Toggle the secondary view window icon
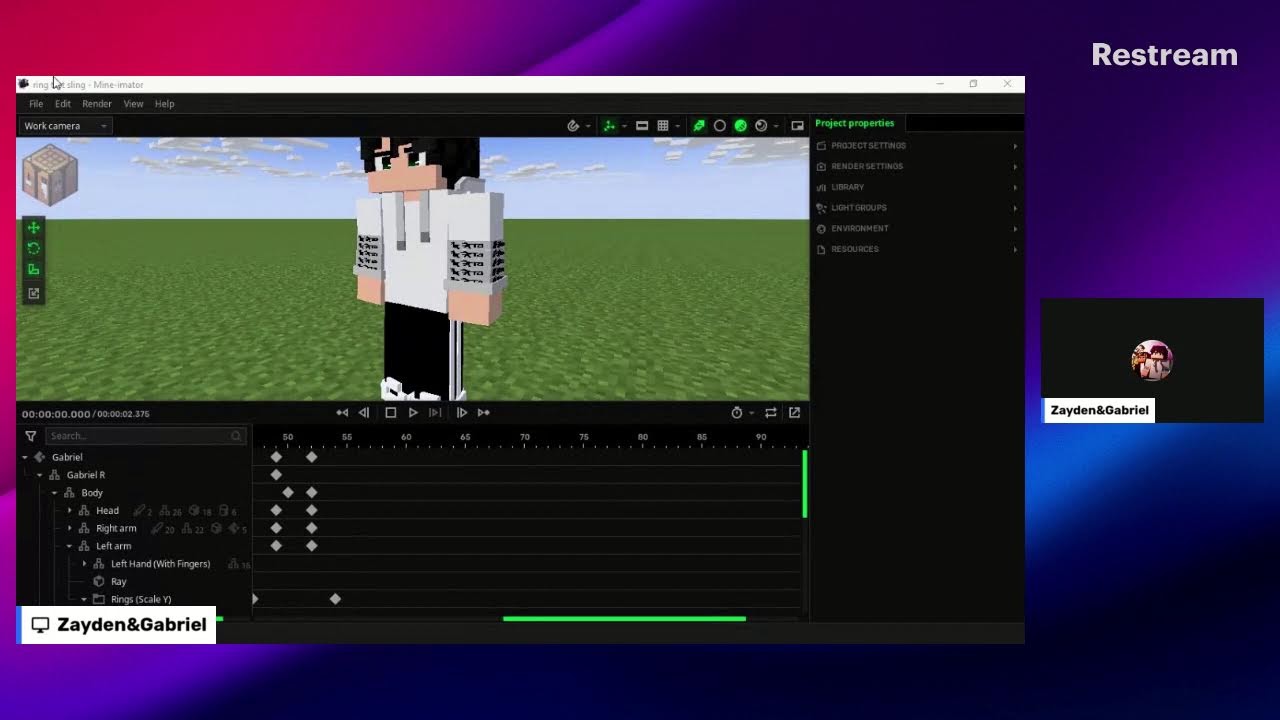 coord(797,126)
